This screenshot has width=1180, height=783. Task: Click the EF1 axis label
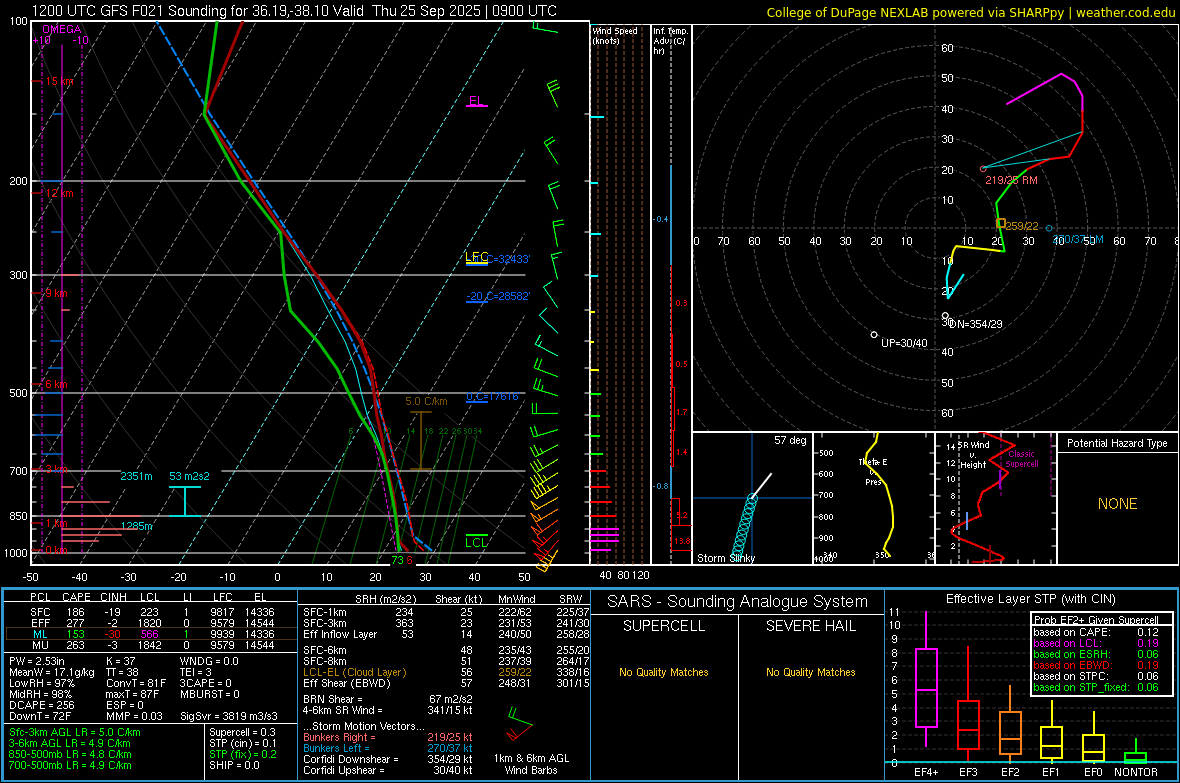click(1051, 772)
